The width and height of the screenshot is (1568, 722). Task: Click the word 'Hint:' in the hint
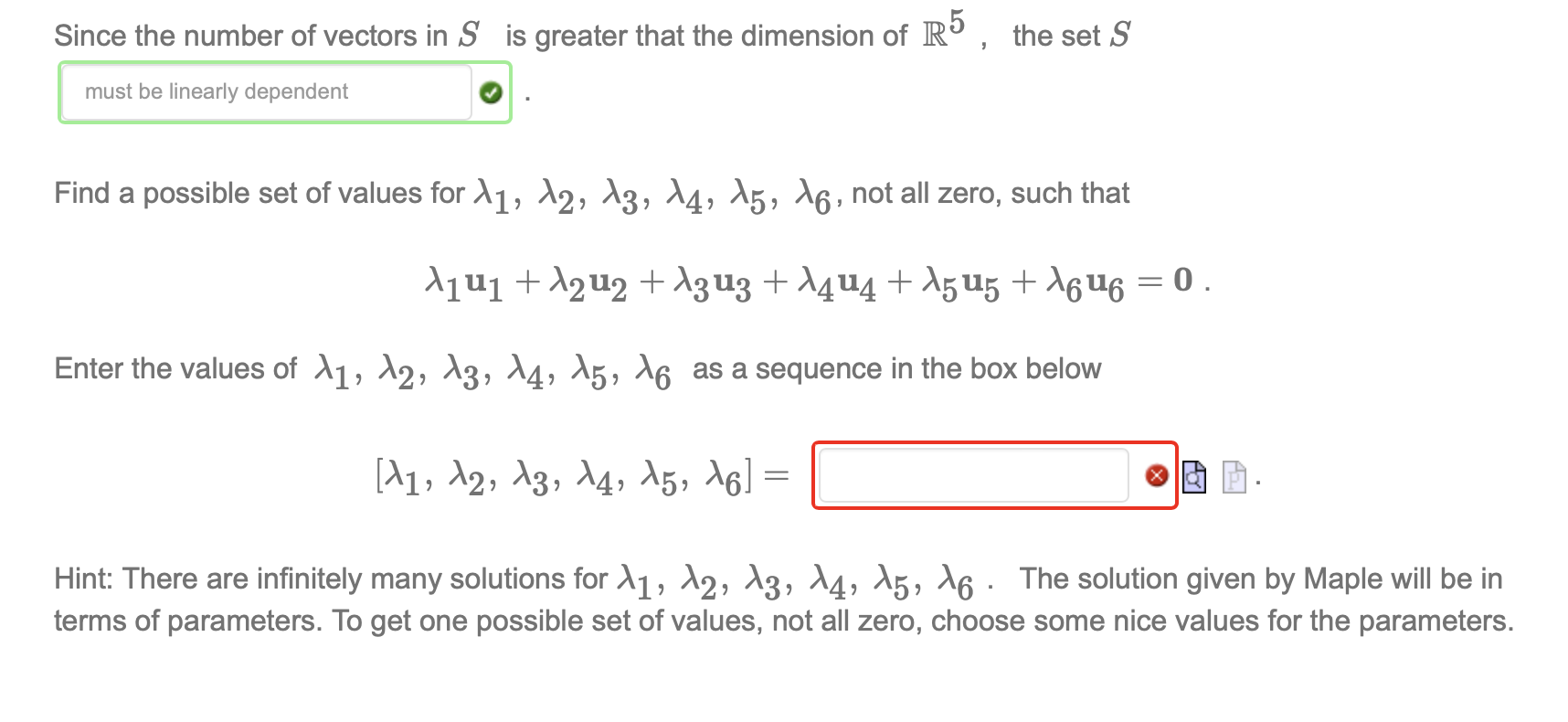(84, 579)
